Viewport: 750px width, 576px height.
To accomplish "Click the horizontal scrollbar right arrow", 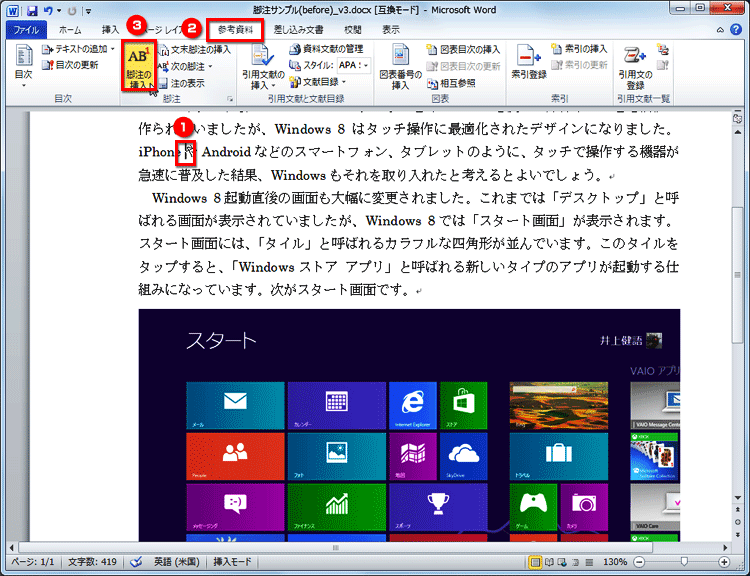I will coord(725,547).
